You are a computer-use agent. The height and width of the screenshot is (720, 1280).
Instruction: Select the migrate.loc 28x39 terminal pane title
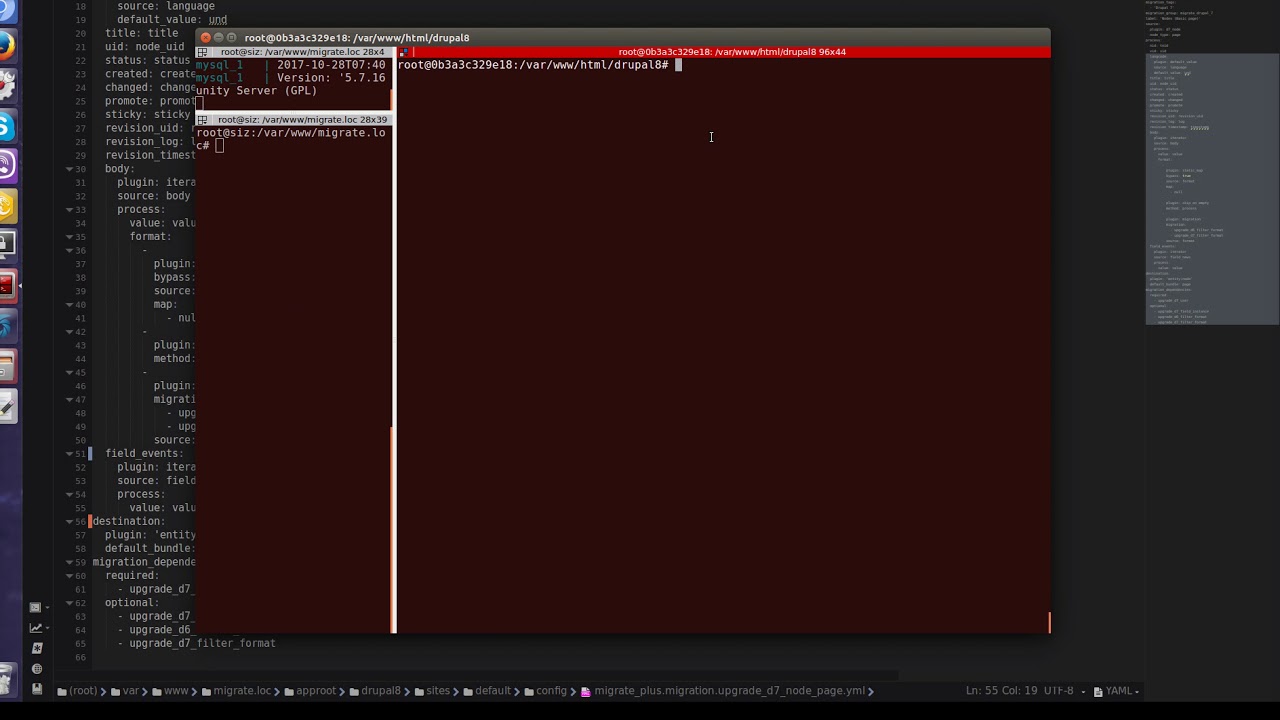coord(301,120)
